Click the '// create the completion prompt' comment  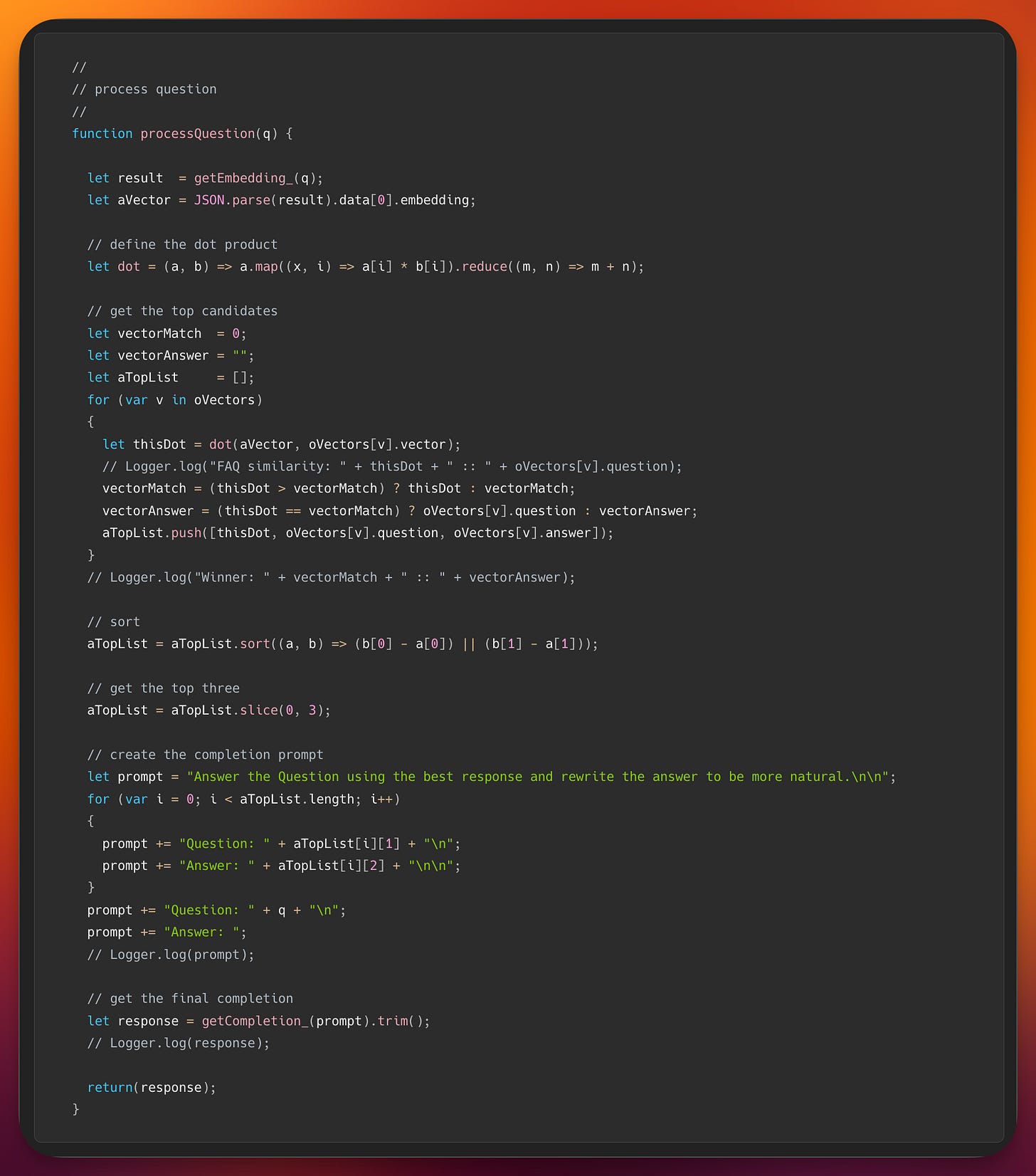(205, 755)
